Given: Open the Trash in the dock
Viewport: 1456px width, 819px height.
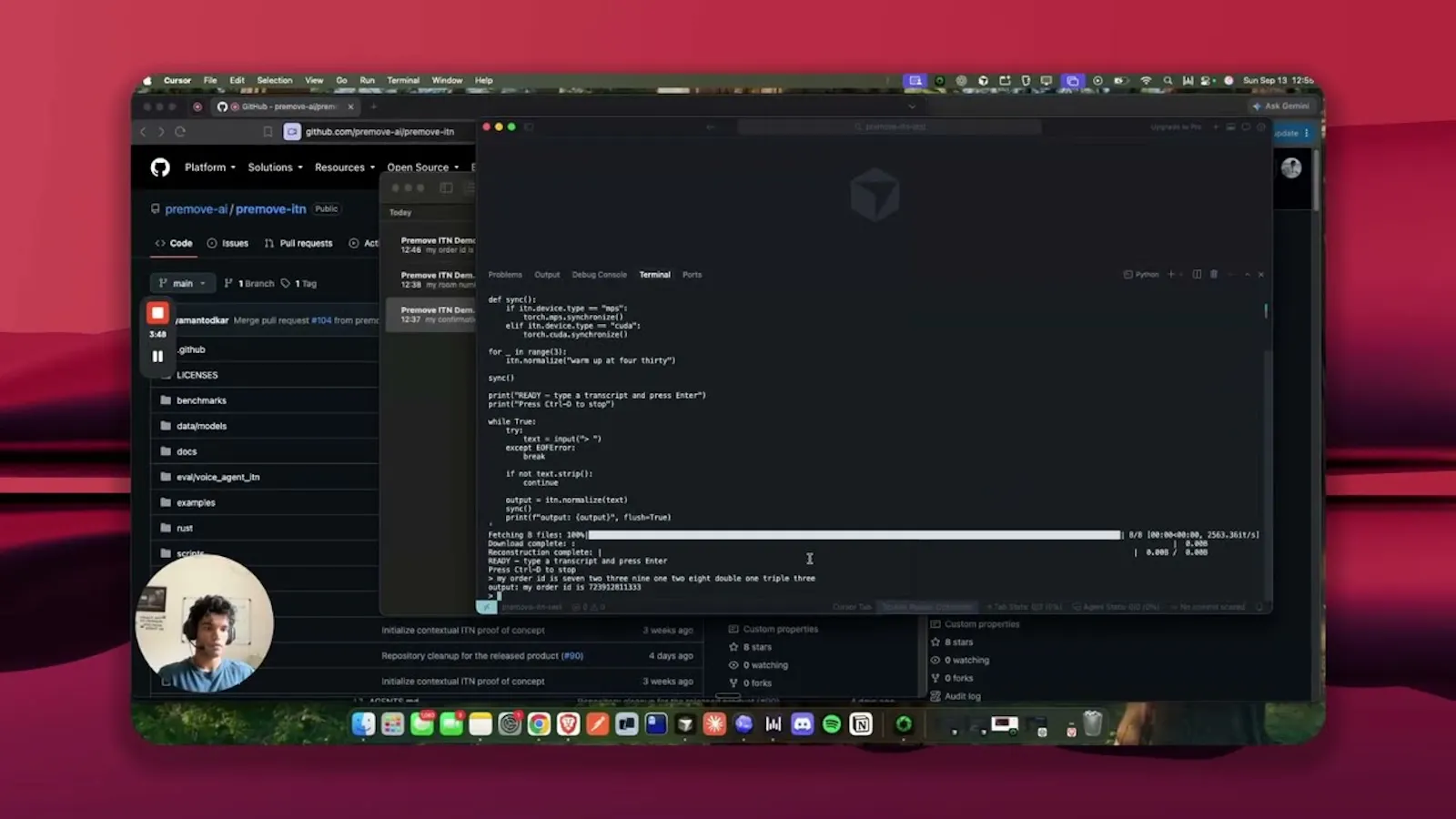Looking at the screenshot, I should coord(1093,723).
